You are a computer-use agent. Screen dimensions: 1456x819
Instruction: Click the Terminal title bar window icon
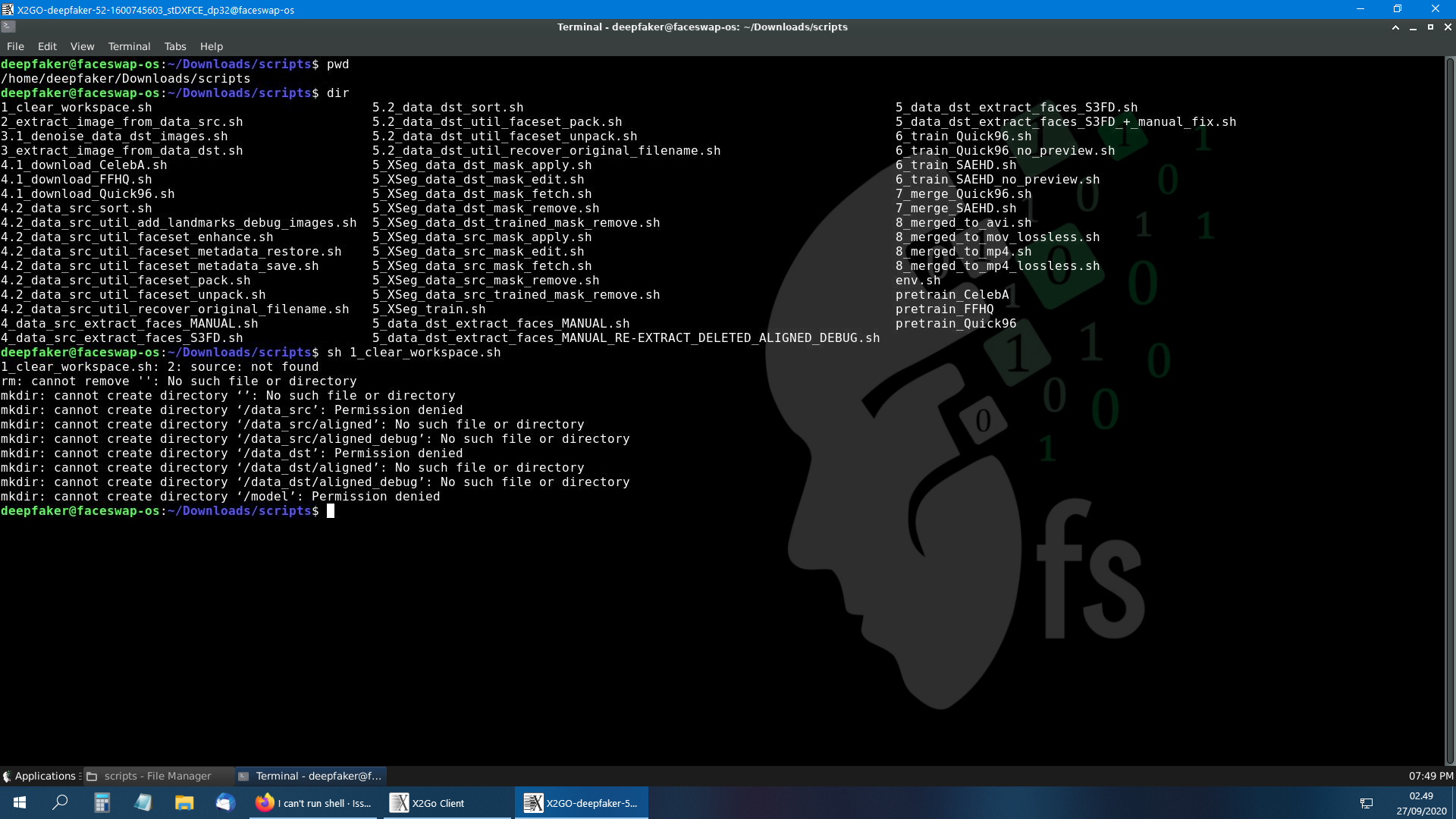8,27
